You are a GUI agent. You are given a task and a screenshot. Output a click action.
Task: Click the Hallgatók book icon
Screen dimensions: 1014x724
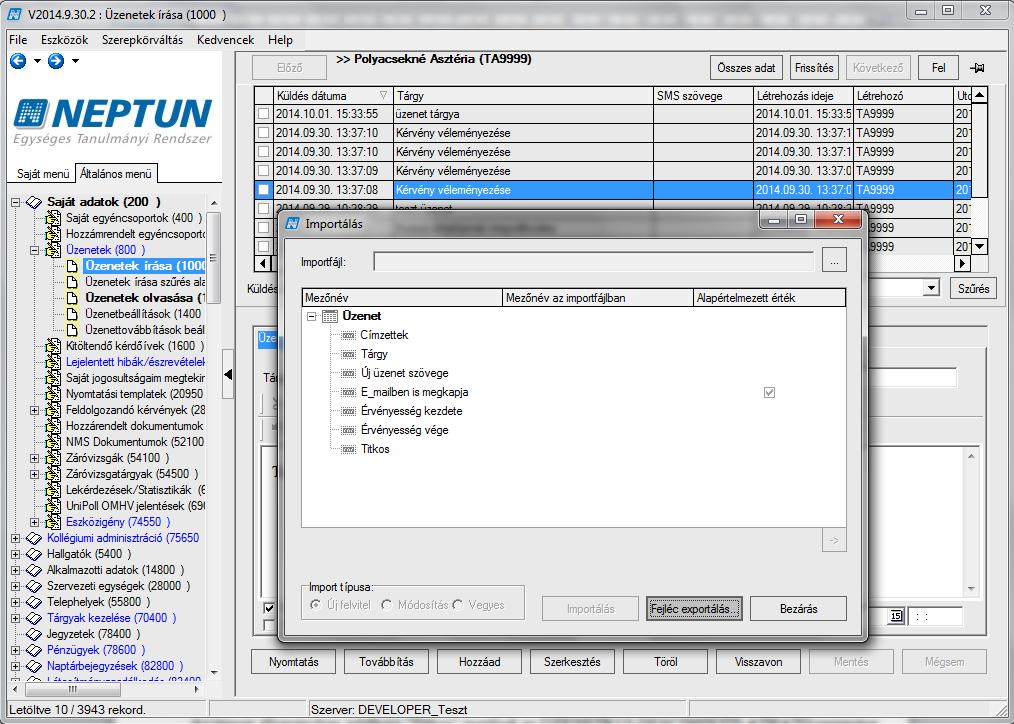[34, 554]
